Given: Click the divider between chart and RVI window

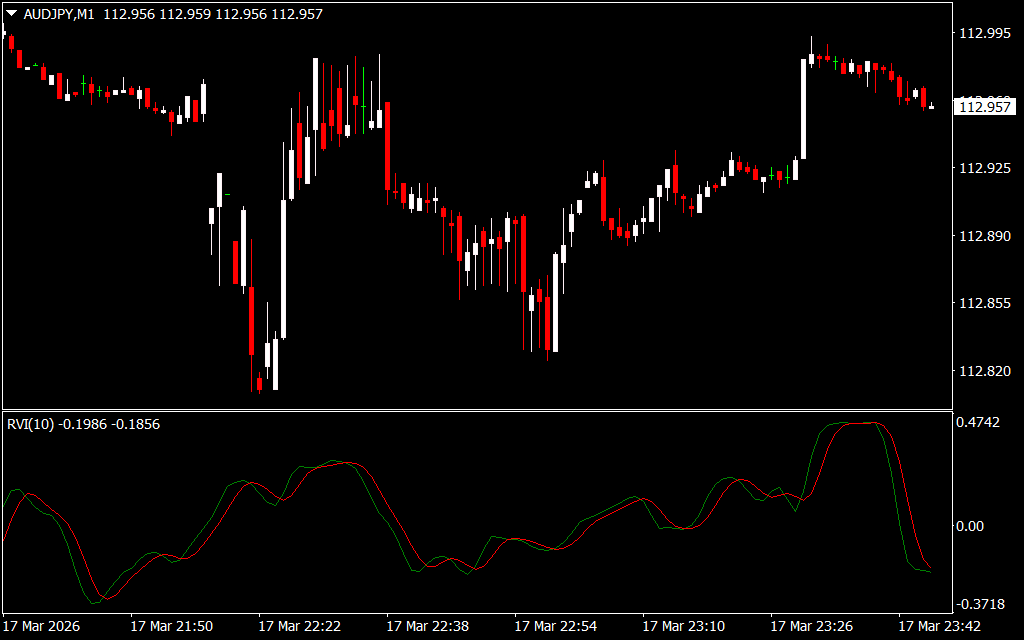Looking at the screenshot, I should (x=475, y=410).
